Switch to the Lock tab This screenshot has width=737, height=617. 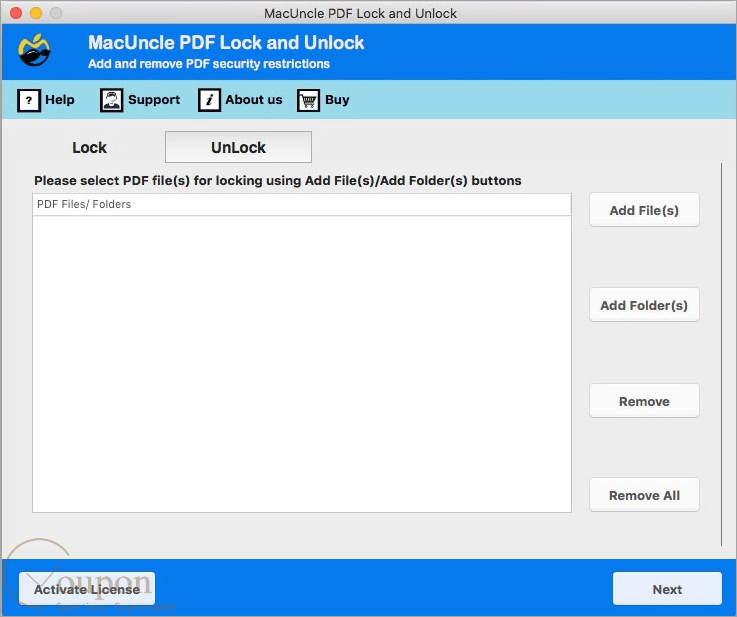pyautogui.click(x=89, y=148)
